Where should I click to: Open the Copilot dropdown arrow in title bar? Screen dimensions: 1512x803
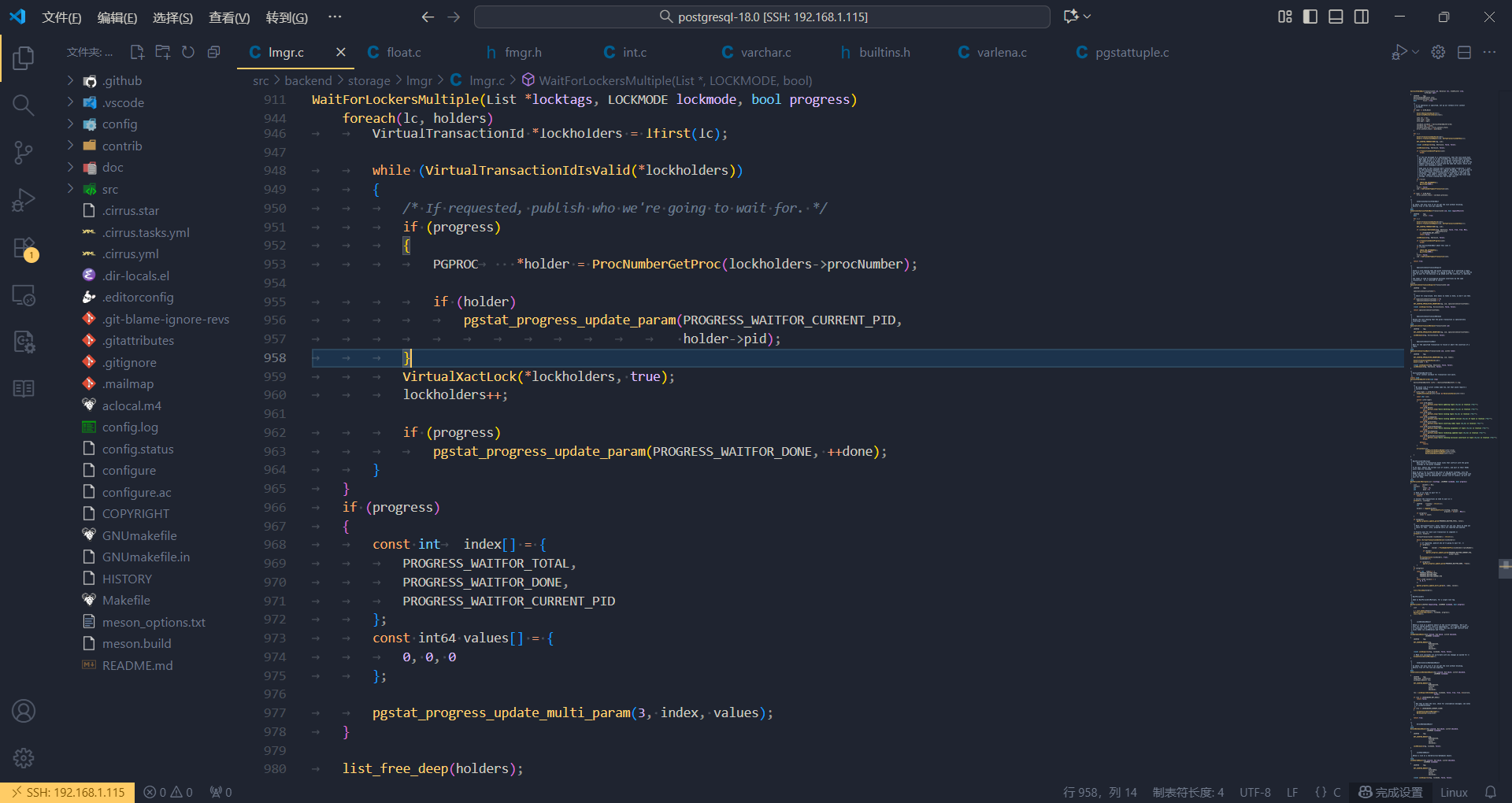click(x=1088, y=17)
